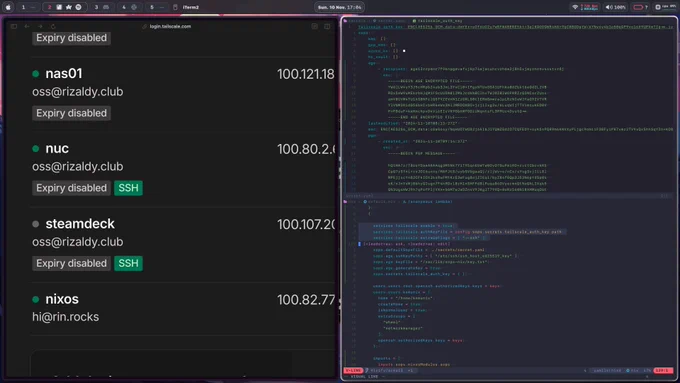Click the browser tab overview icon
The image size is (680, 383).
click(x=327, y=26)
